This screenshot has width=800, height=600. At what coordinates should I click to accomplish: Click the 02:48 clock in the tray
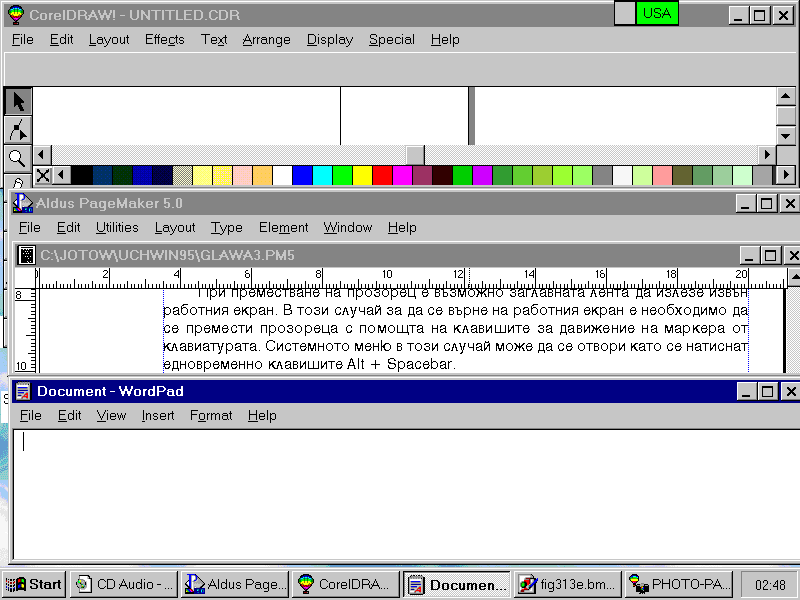tap(770, 585)
